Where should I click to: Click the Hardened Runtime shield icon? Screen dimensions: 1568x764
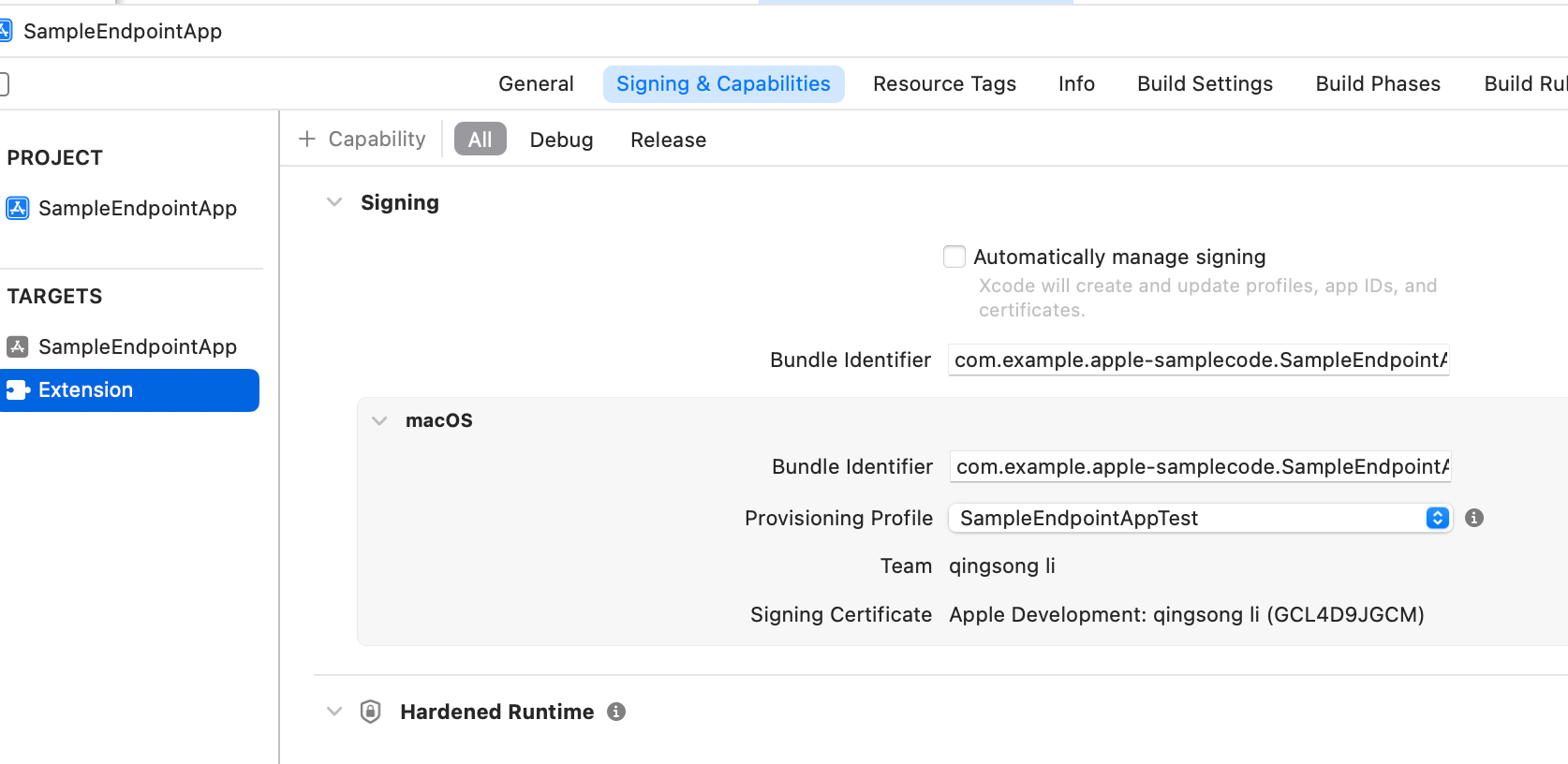371,712
